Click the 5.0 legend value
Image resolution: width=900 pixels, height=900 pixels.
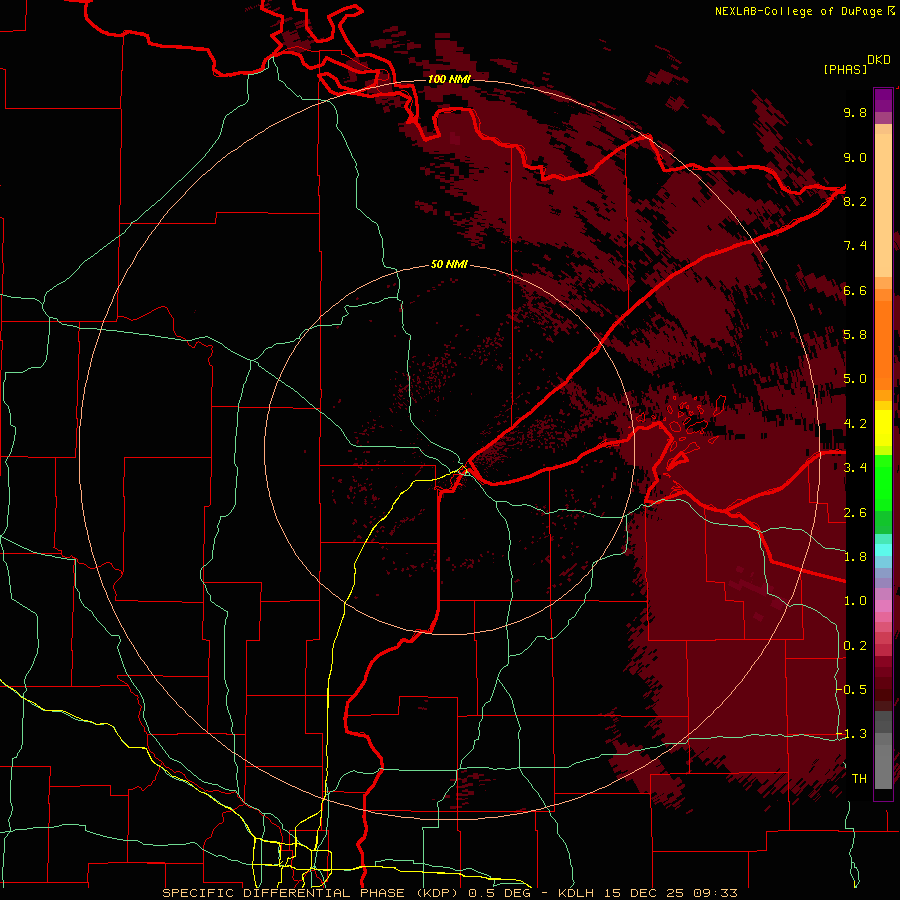[855, 379]
